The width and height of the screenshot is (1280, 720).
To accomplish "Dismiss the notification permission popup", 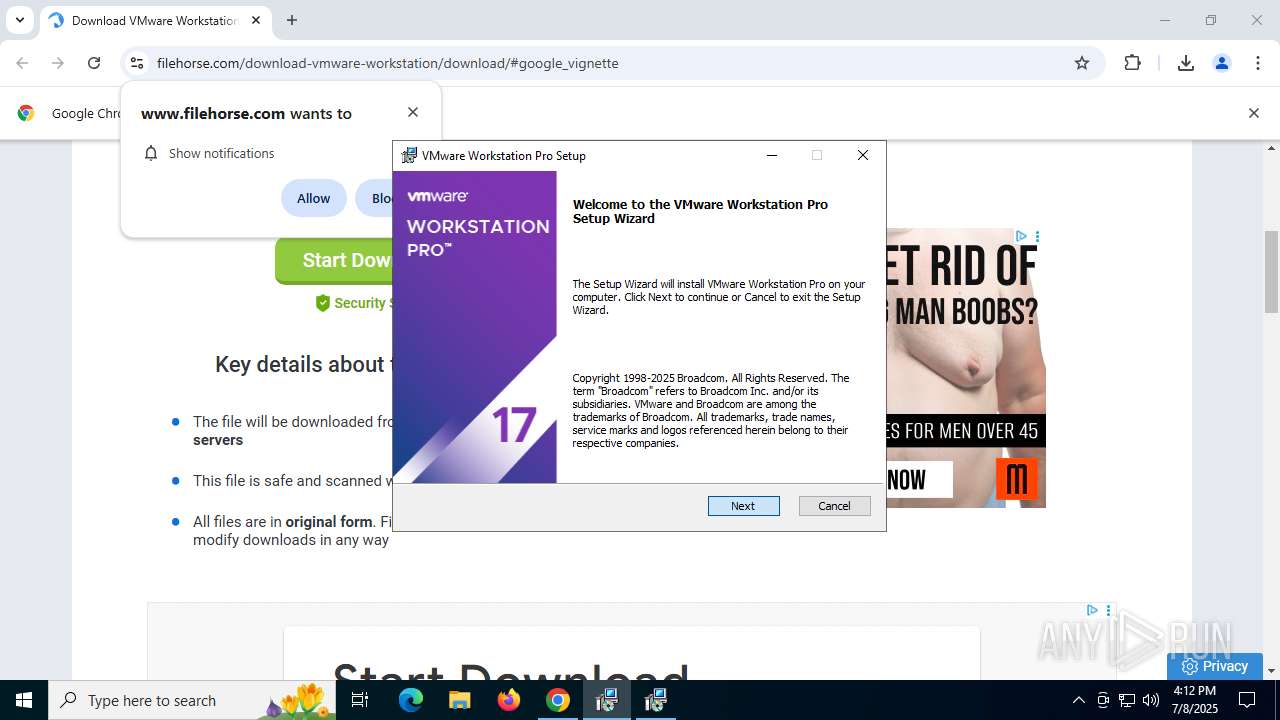I will pyautogui.click(x=413, y=112).
